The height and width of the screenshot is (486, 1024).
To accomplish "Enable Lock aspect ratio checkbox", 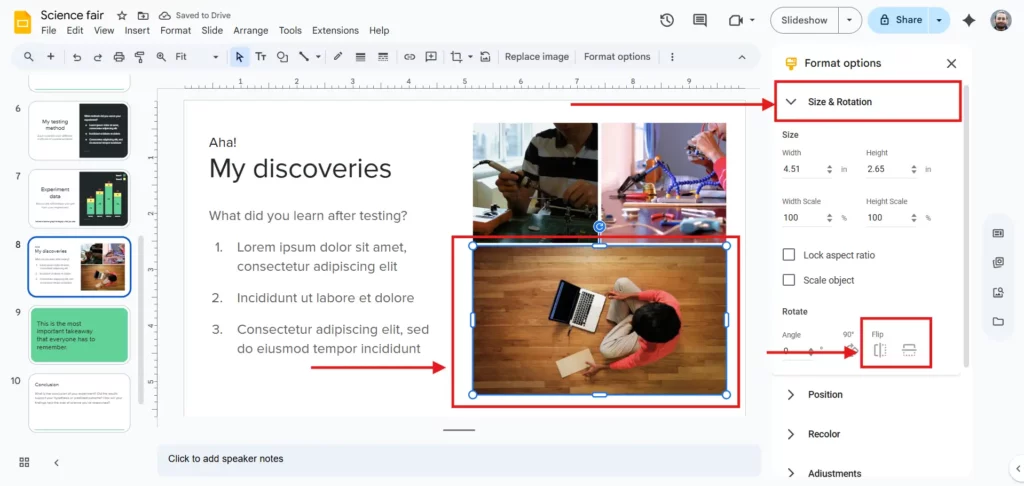I will click(x=789, y=255).
